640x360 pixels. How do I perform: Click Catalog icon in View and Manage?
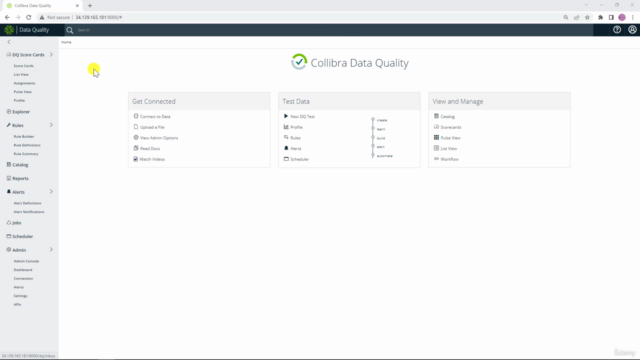tap(436, 116)
